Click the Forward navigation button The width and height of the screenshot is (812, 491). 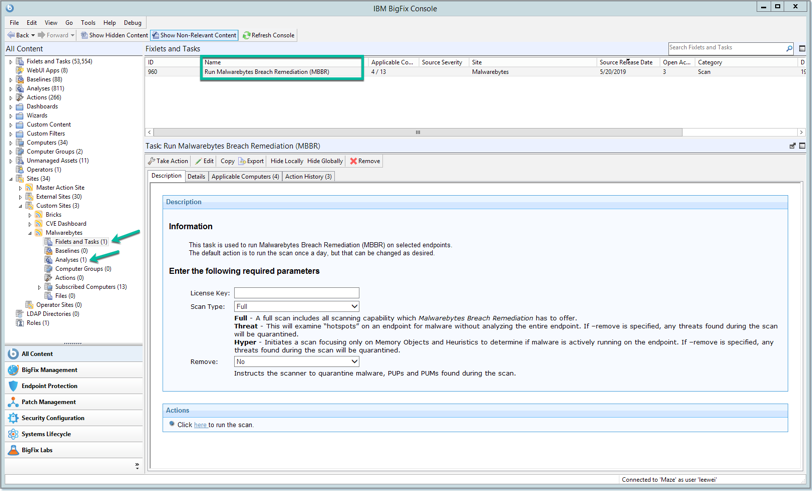[53, 35]
